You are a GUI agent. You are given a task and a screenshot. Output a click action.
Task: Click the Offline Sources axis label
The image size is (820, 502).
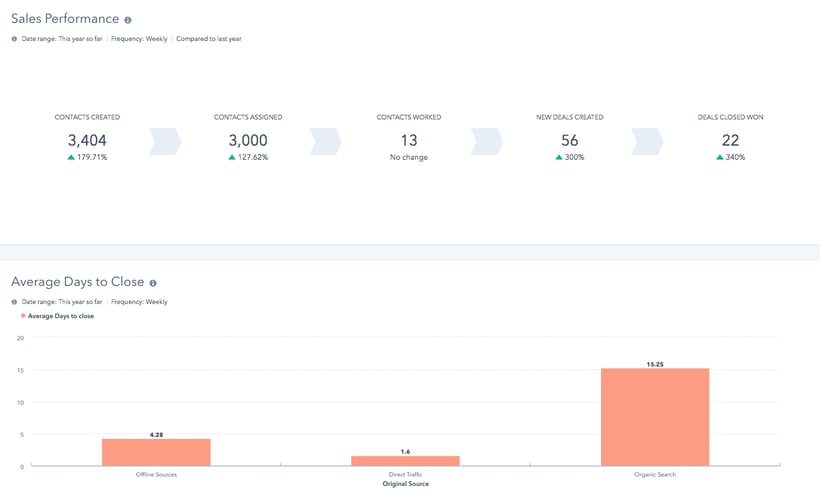156,474
